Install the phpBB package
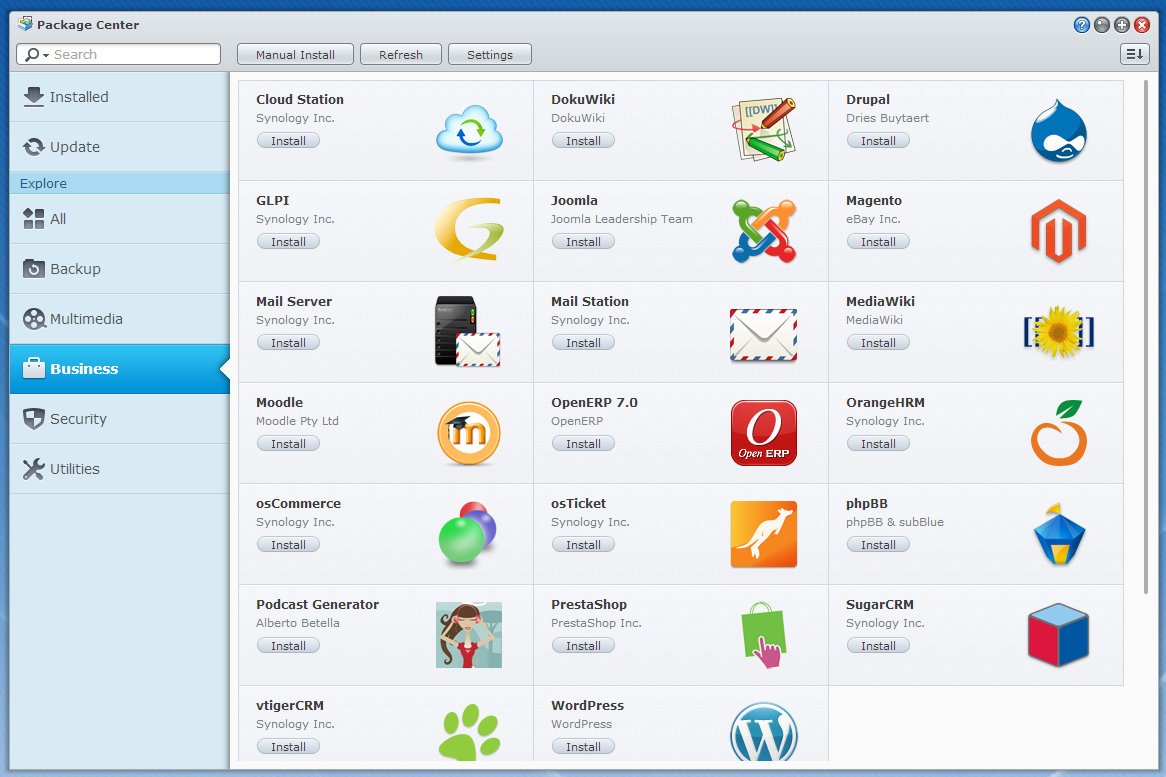The image size is (1166, 777). pos(878,545)
